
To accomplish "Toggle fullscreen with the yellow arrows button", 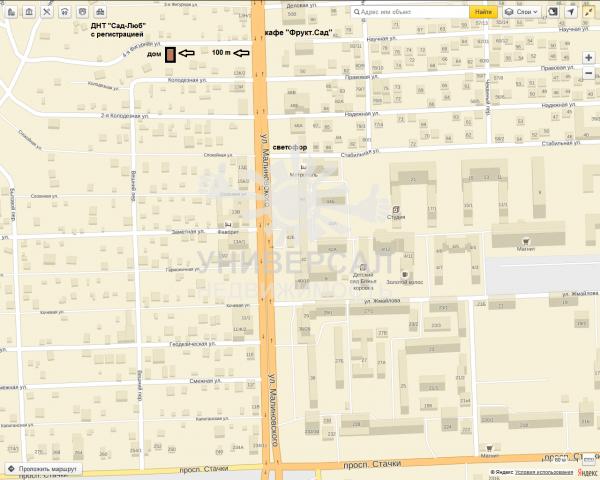I will (x=590, y=11).
